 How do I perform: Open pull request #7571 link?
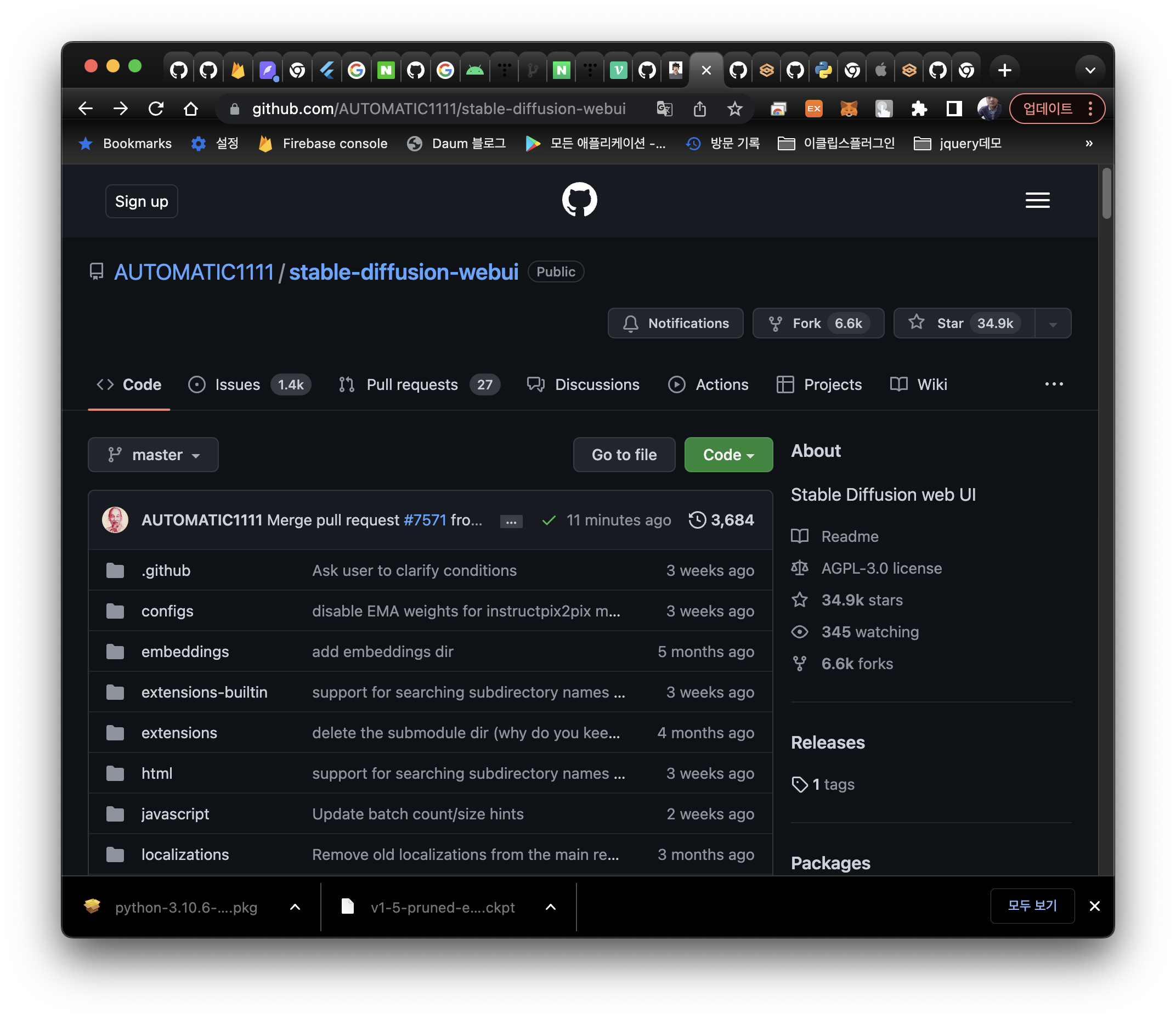(425, 520)
